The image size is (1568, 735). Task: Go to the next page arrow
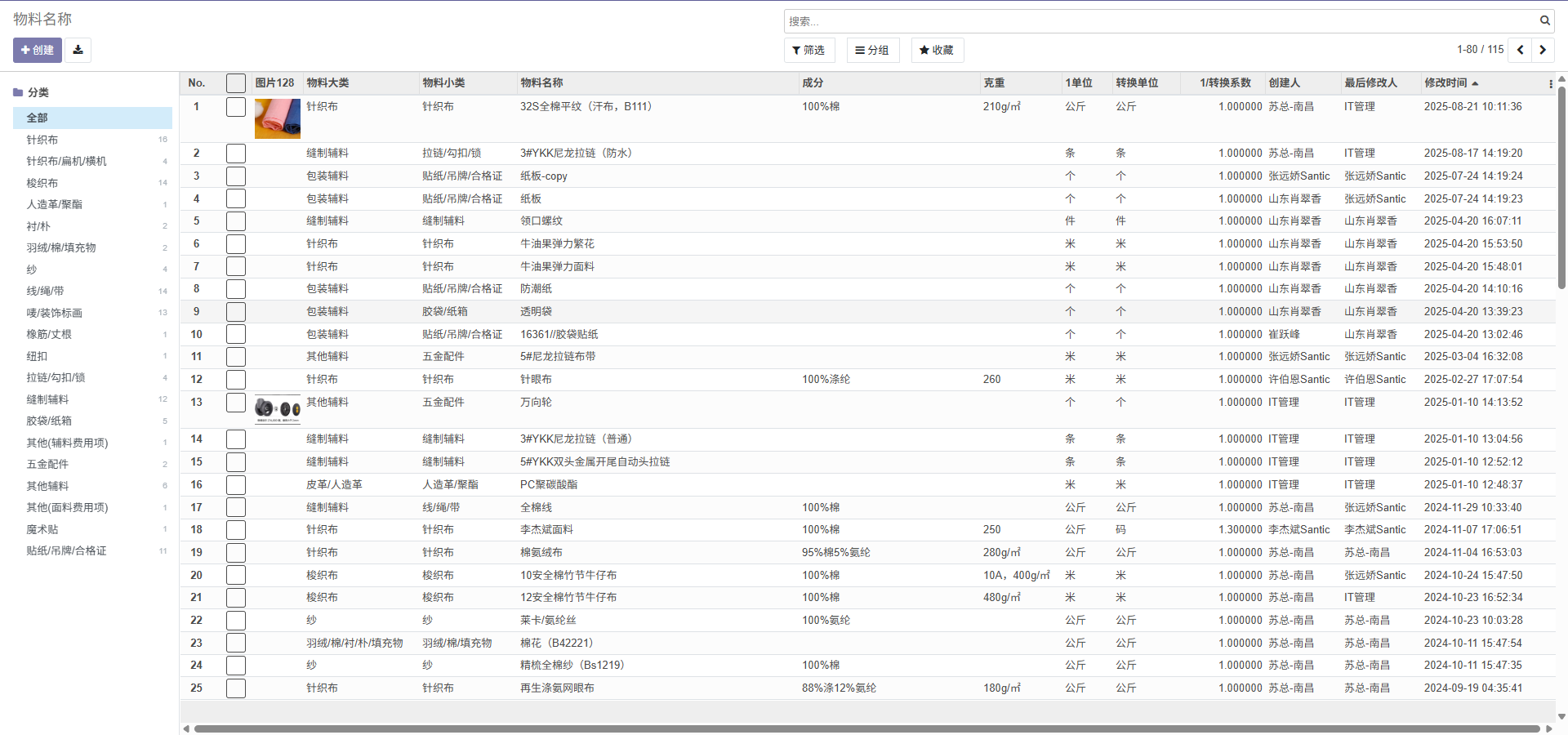click(x=1543, y=50)
